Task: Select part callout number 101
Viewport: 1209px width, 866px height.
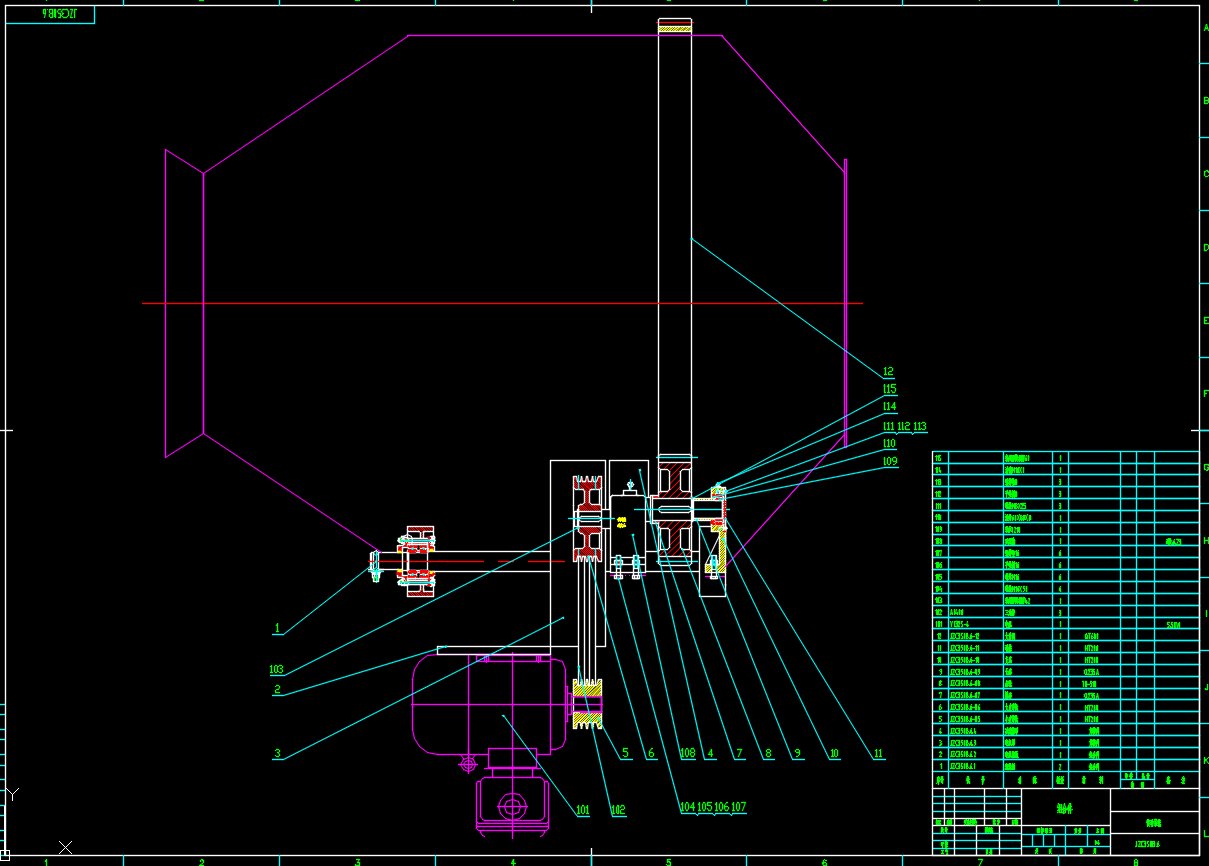Action: (x=582, y=810)
